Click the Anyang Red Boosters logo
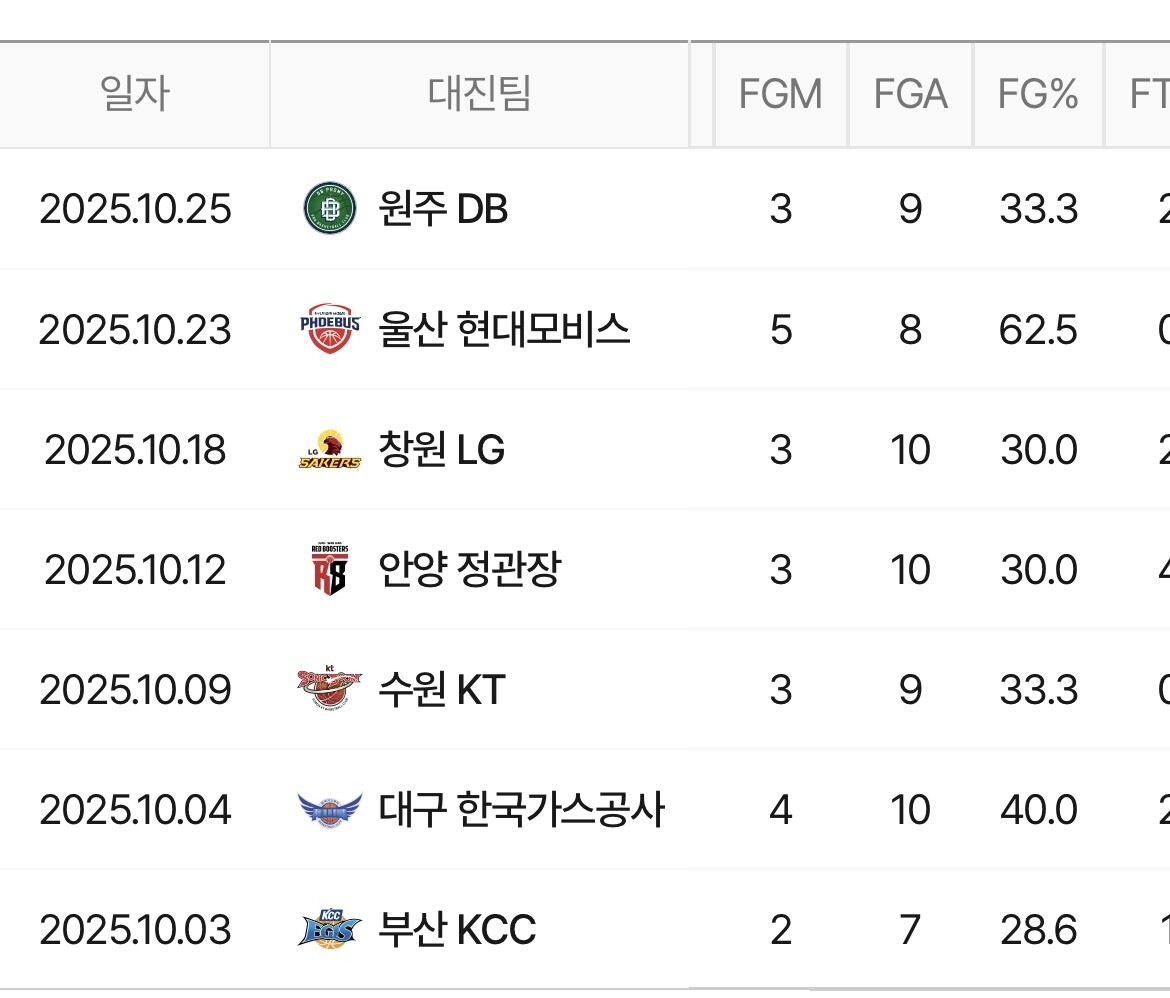 [330, 570]
